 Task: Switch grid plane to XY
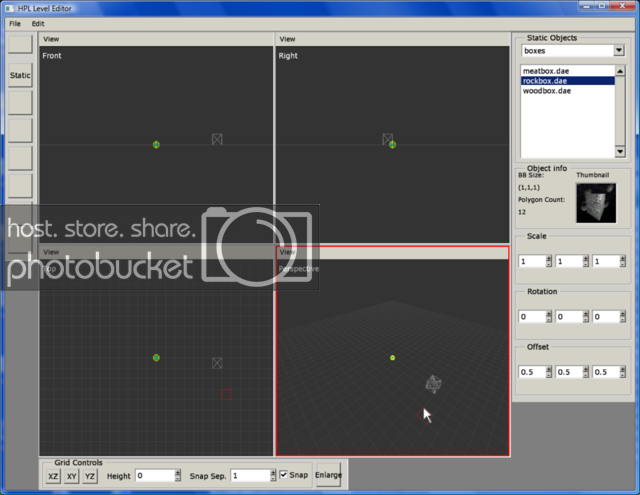pyautogui.click(x=72, y=476)
